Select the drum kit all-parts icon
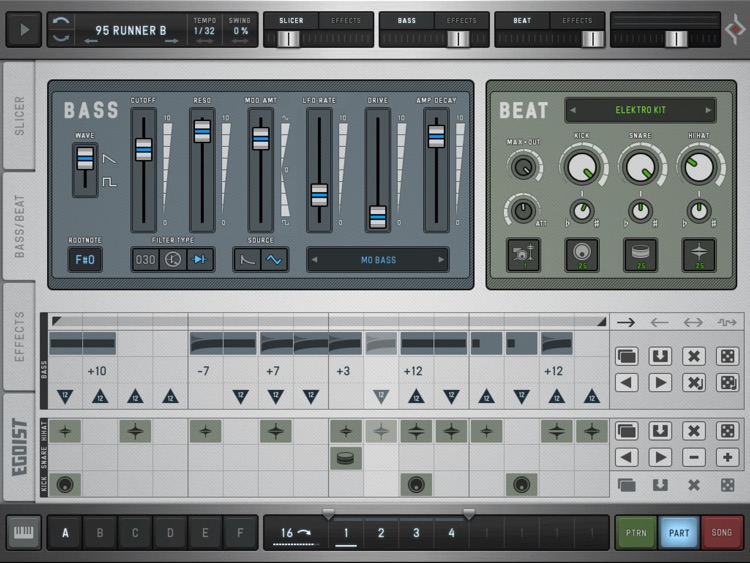750x563 pixels. pyautogui.click(x=523, y=254)
